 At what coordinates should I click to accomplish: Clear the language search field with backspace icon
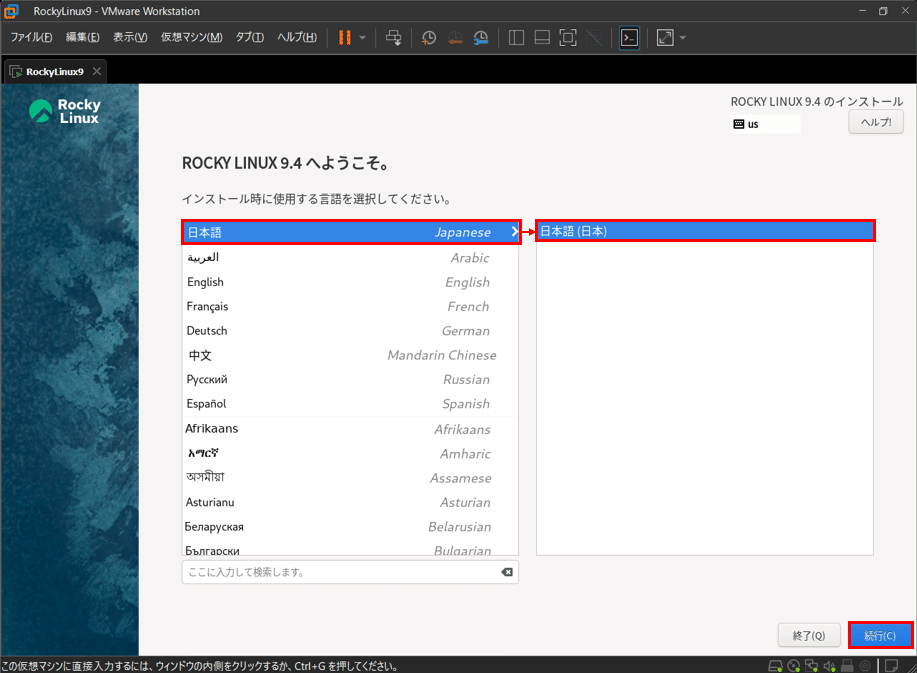click(x=507, y=572)
